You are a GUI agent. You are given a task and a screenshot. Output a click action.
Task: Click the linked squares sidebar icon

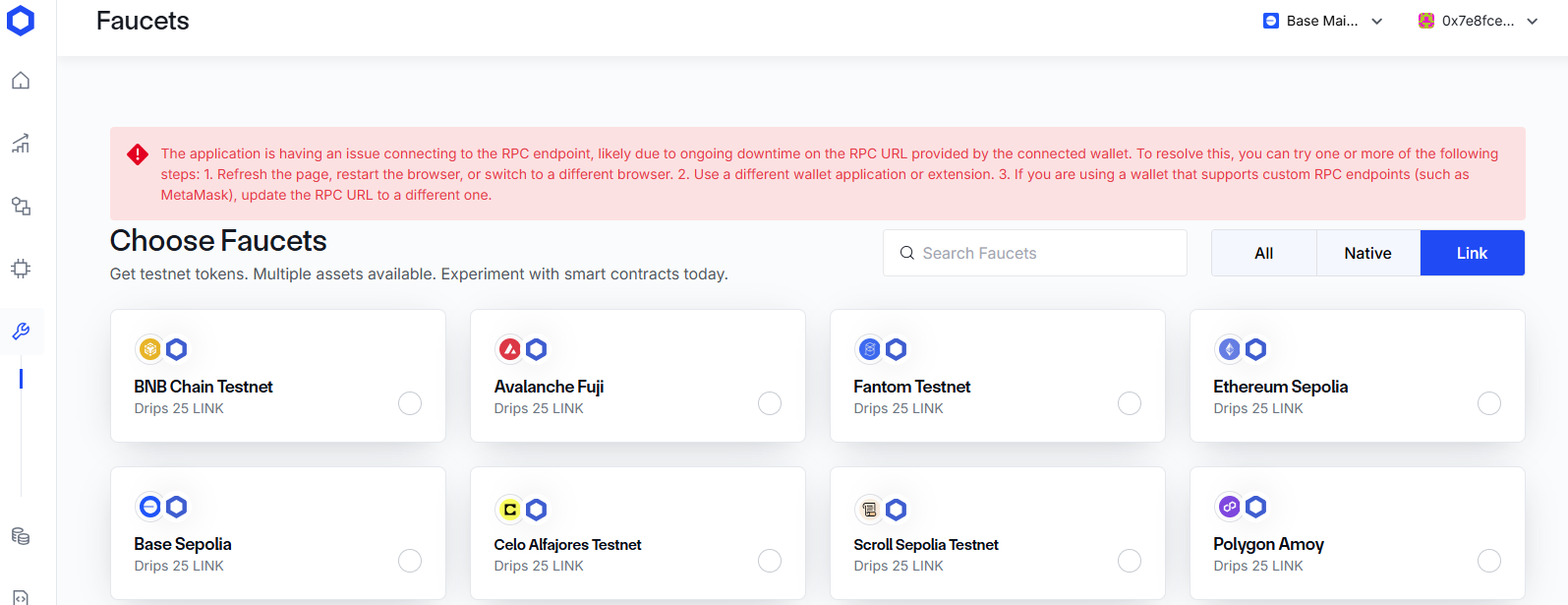click(x=21, y=207)
